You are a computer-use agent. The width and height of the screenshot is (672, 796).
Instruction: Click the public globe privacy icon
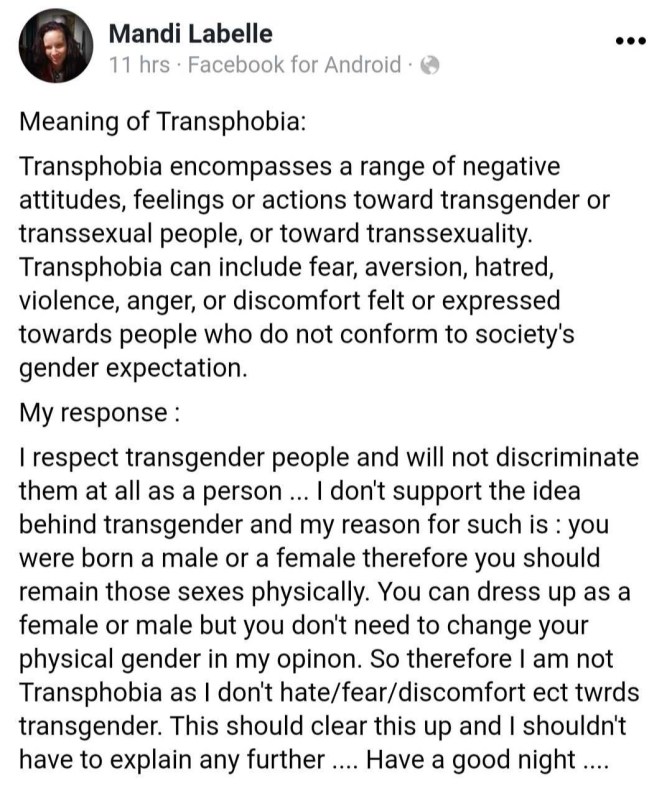click(430, 66)
